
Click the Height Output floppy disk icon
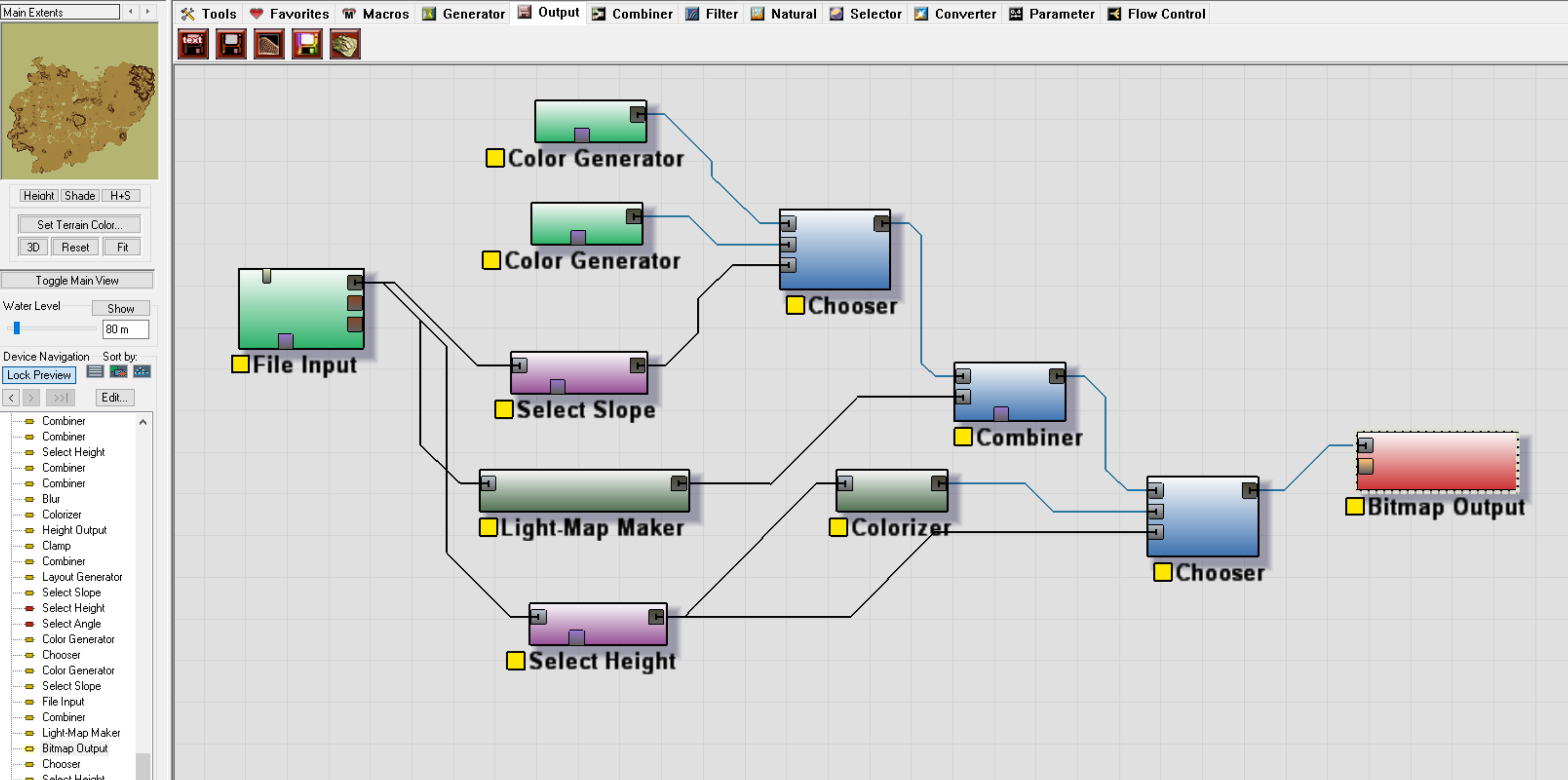pyautogui.click(x=231, y=44)
